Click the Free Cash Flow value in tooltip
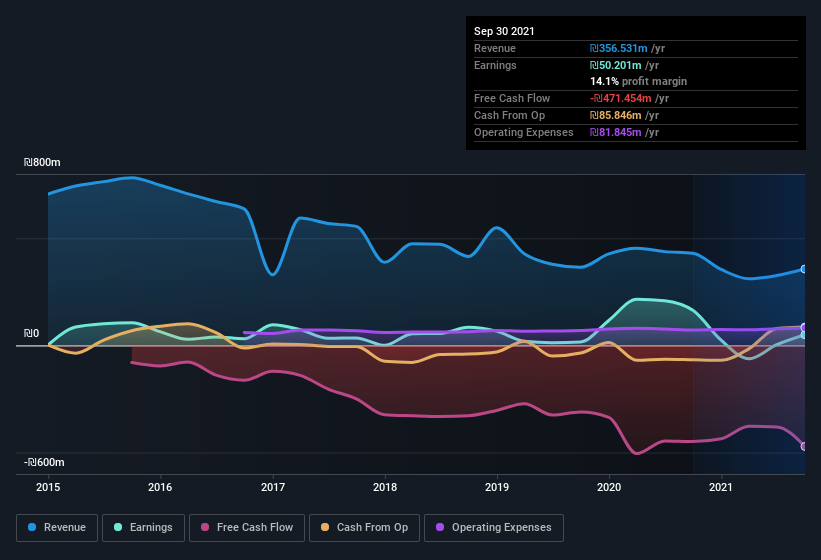The height and width of the screenshot is (560, 821). [629, 98]
